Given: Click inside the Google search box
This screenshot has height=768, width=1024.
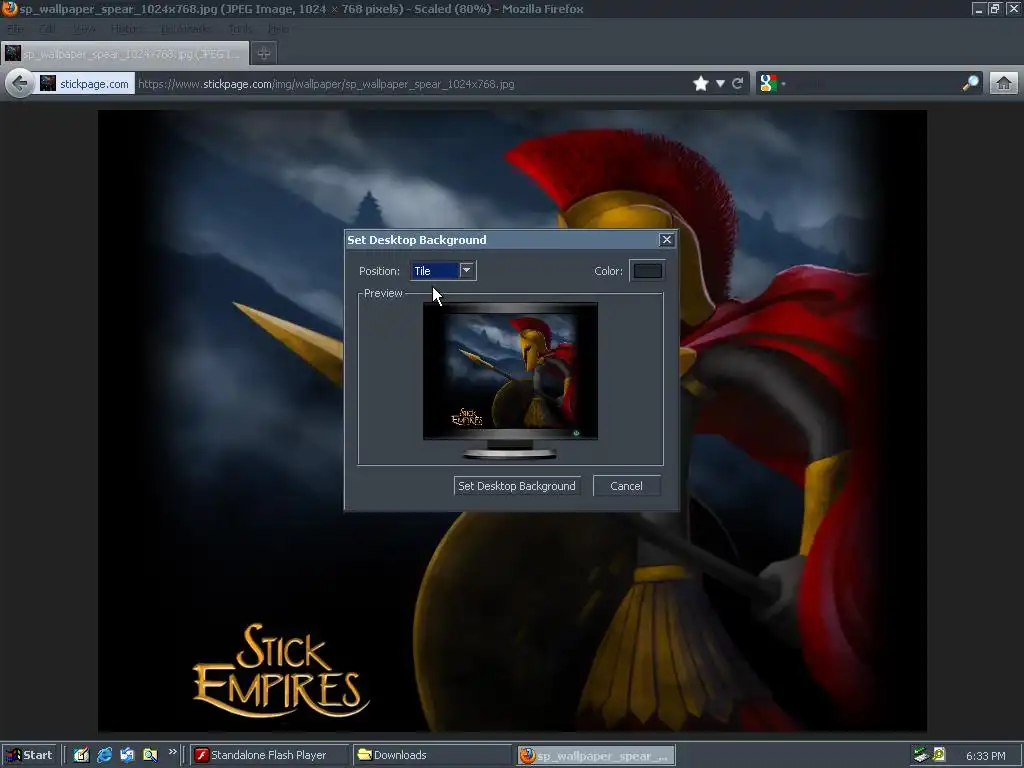Looking at the screenshot, I should 874,84.
